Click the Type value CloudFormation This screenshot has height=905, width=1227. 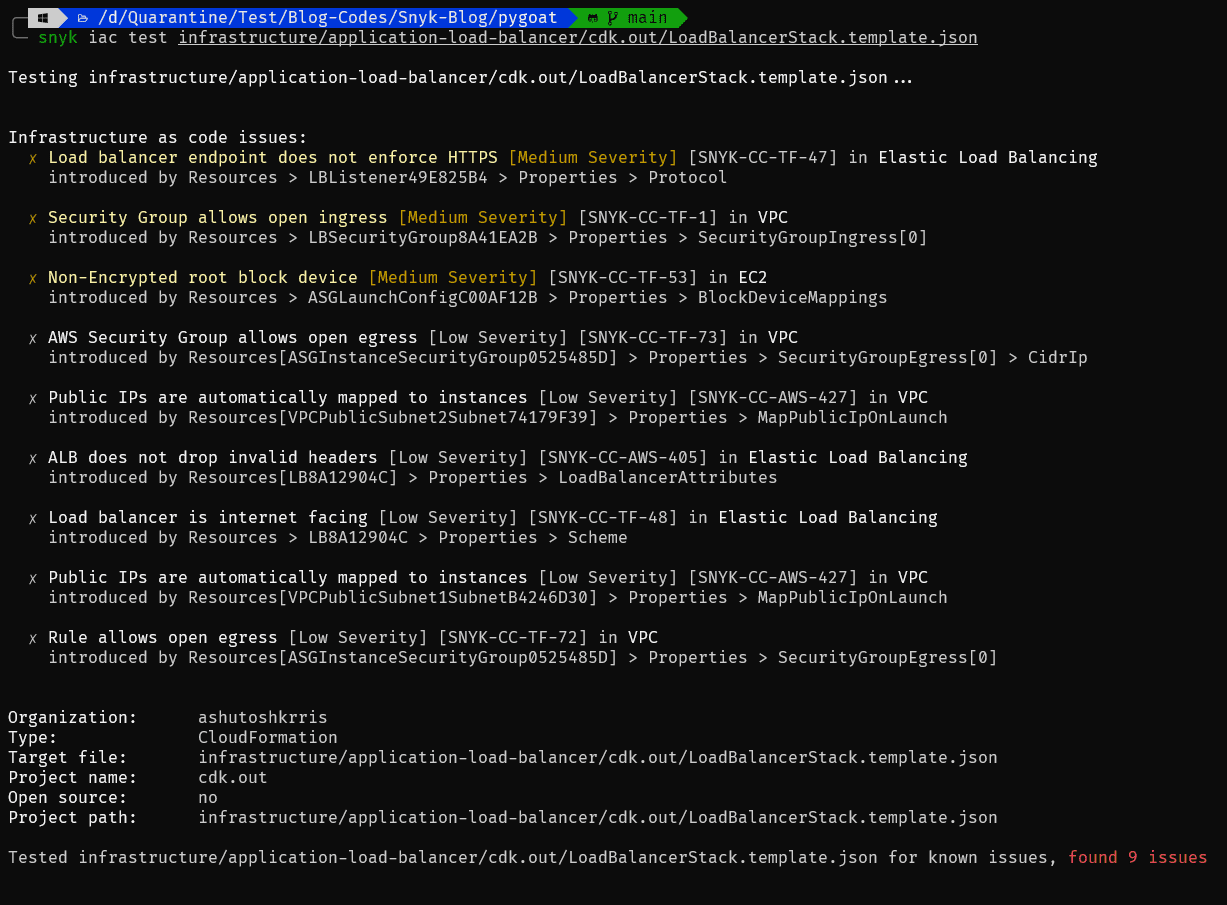tap(268, 737)
